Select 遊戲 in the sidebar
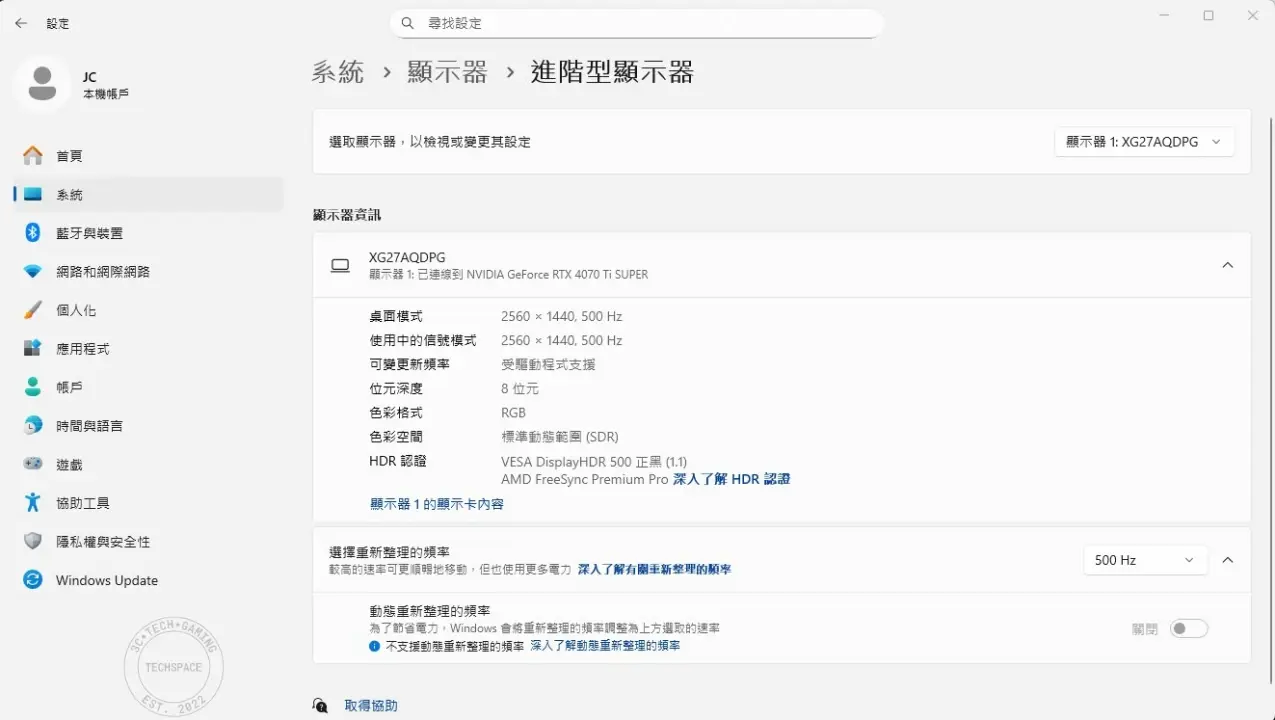The height and width of the screenshot is (720, 1275). pos(148,465)
